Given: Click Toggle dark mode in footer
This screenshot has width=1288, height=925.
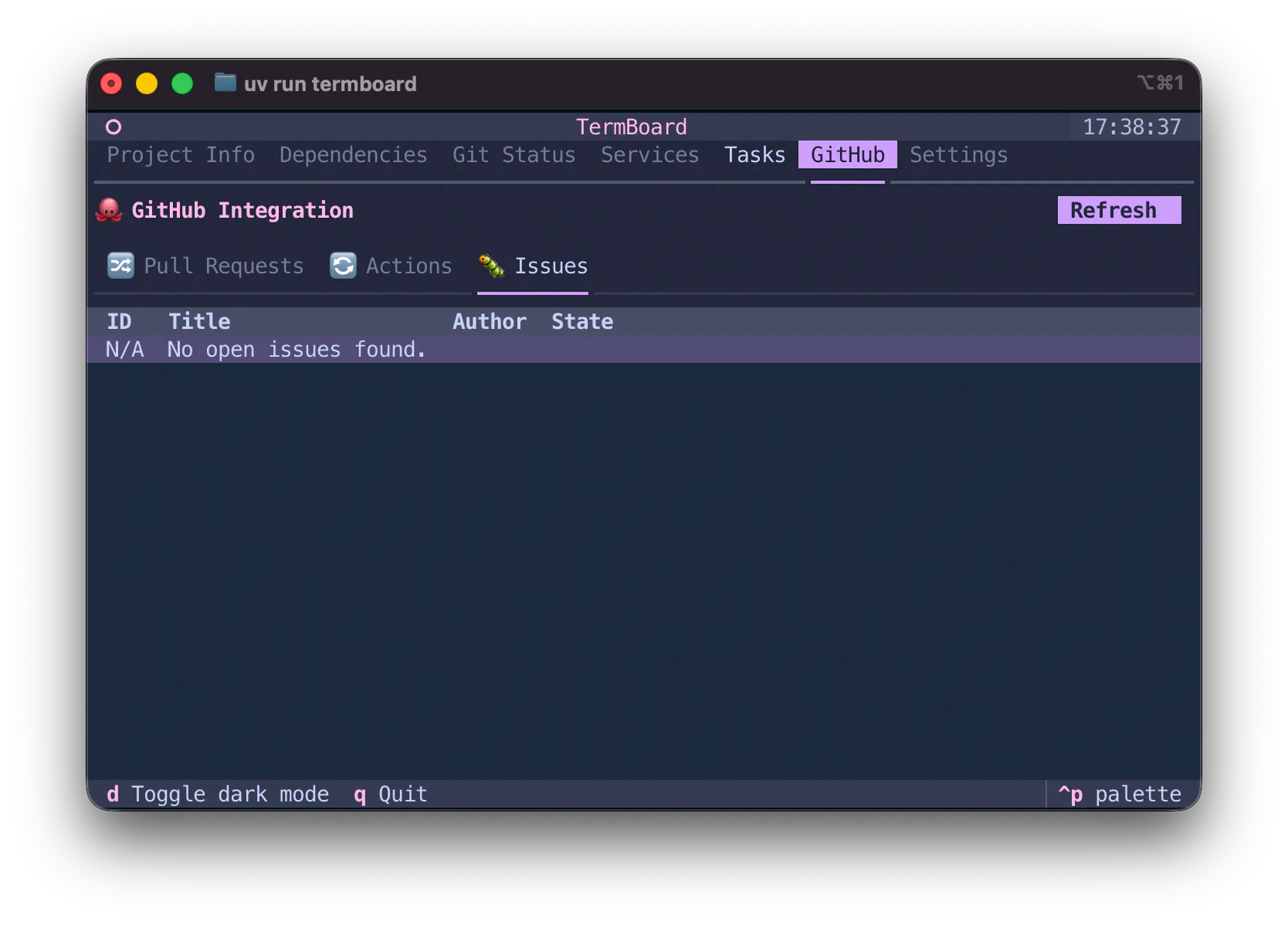Looking at the screenshot, I should pyautogui.click(x=218, y=794).
